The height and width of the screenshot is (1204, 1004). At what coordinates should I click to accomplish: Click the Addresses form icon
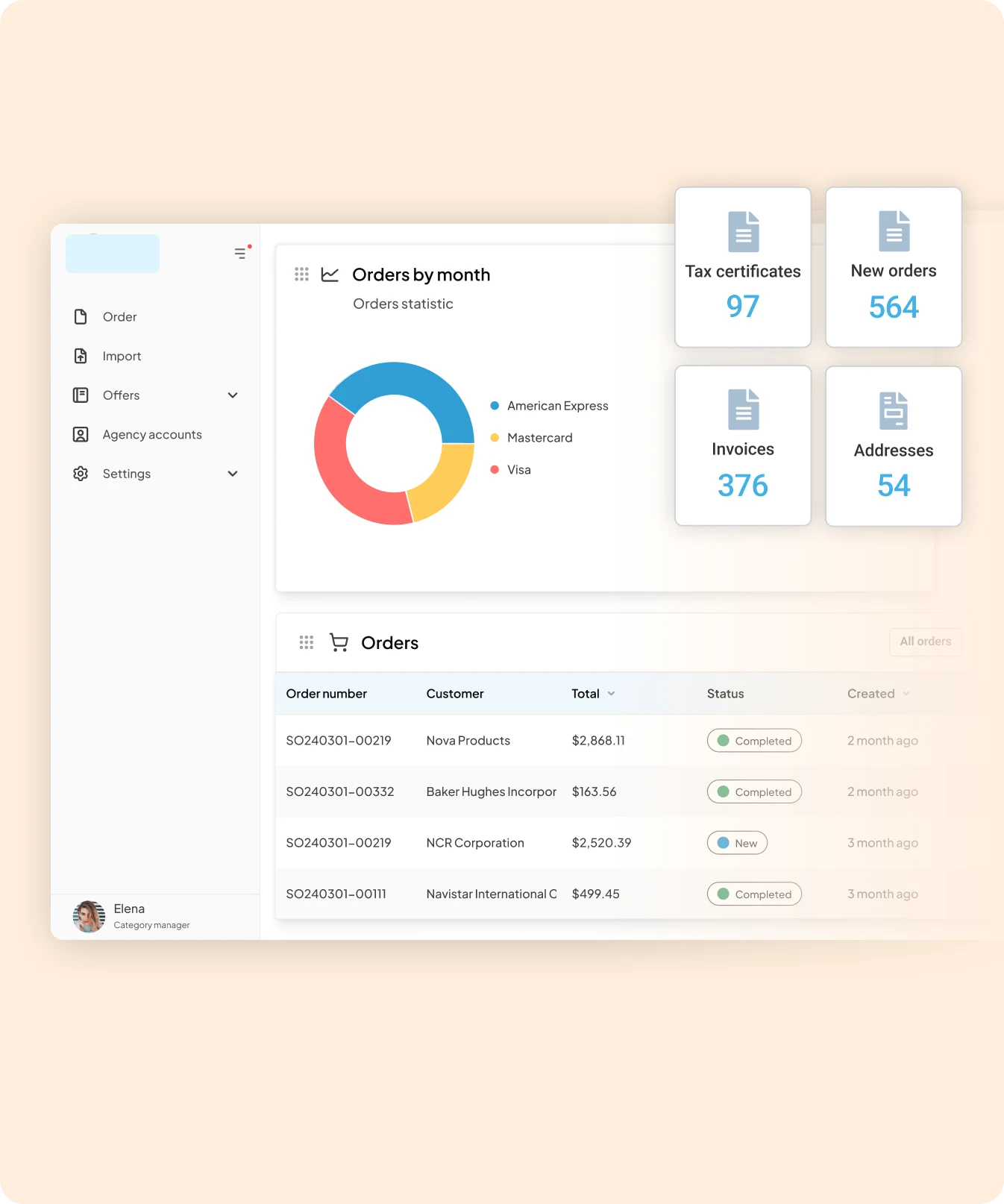894,411
